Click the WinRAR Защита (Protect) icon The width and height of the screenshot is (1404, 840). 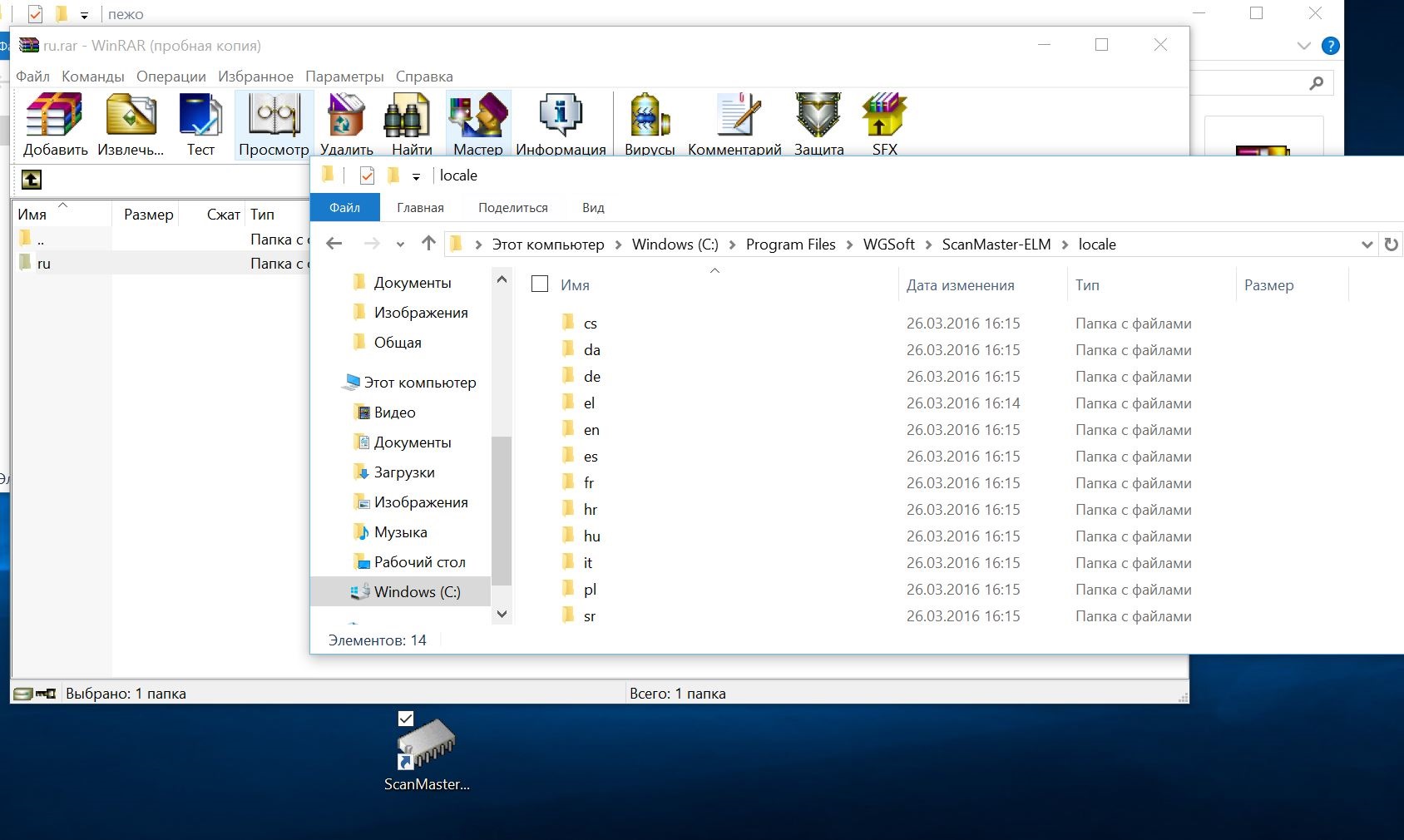click(818, 124)
